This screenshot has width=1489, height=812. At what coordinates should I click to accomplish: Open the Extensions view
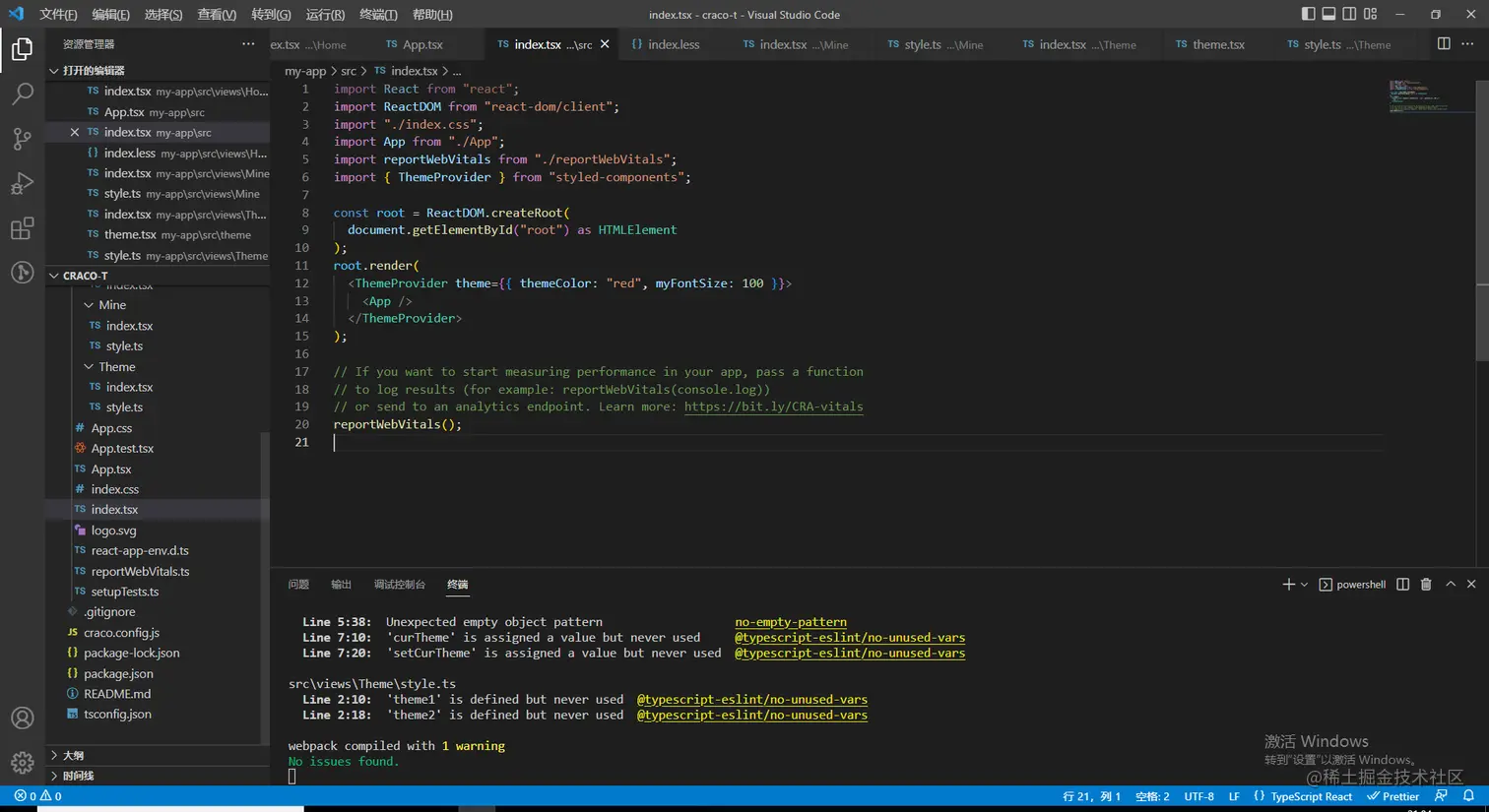(22, 229)
